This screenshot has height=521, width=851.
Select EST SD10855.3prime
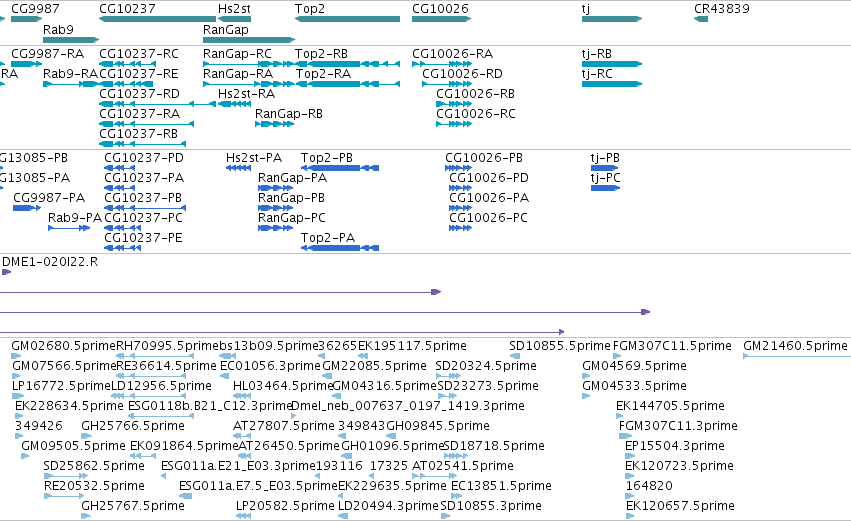446,517
